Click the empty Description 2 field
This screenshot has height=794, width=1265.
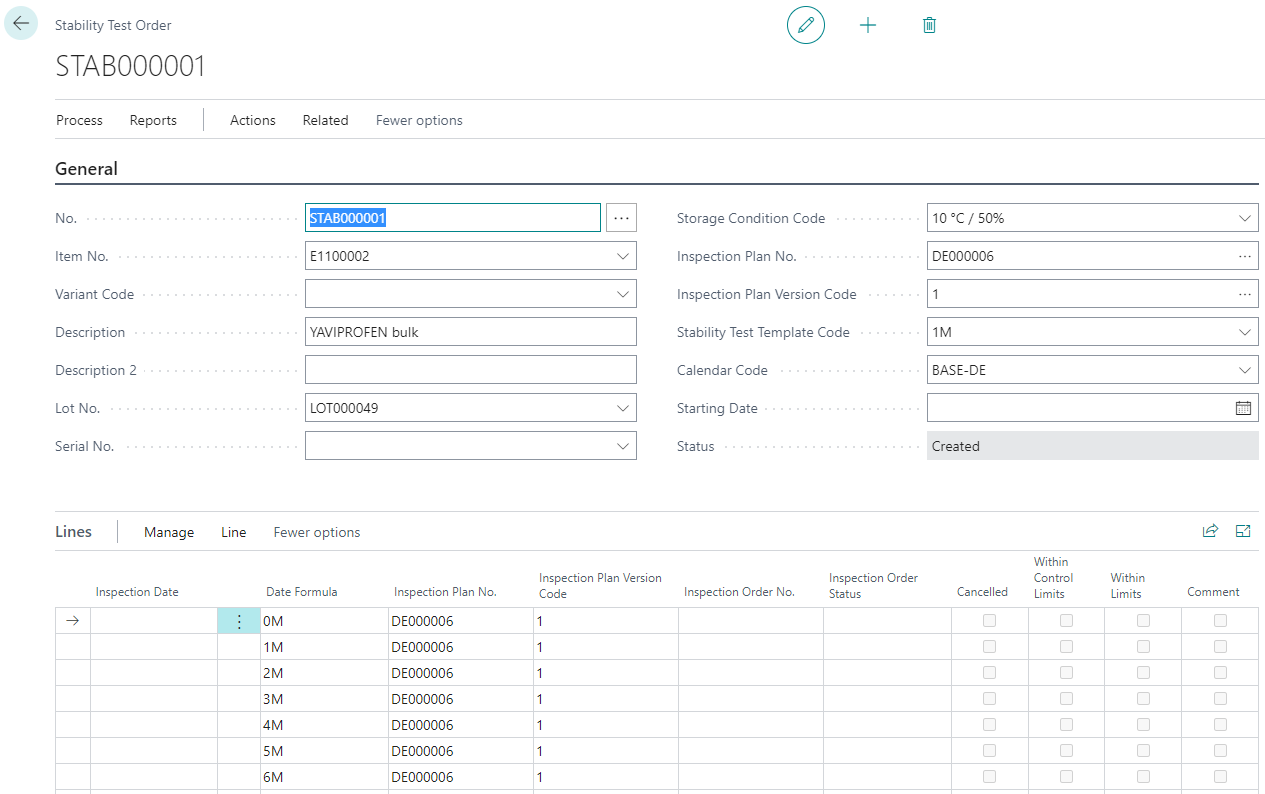click(471, 370)
